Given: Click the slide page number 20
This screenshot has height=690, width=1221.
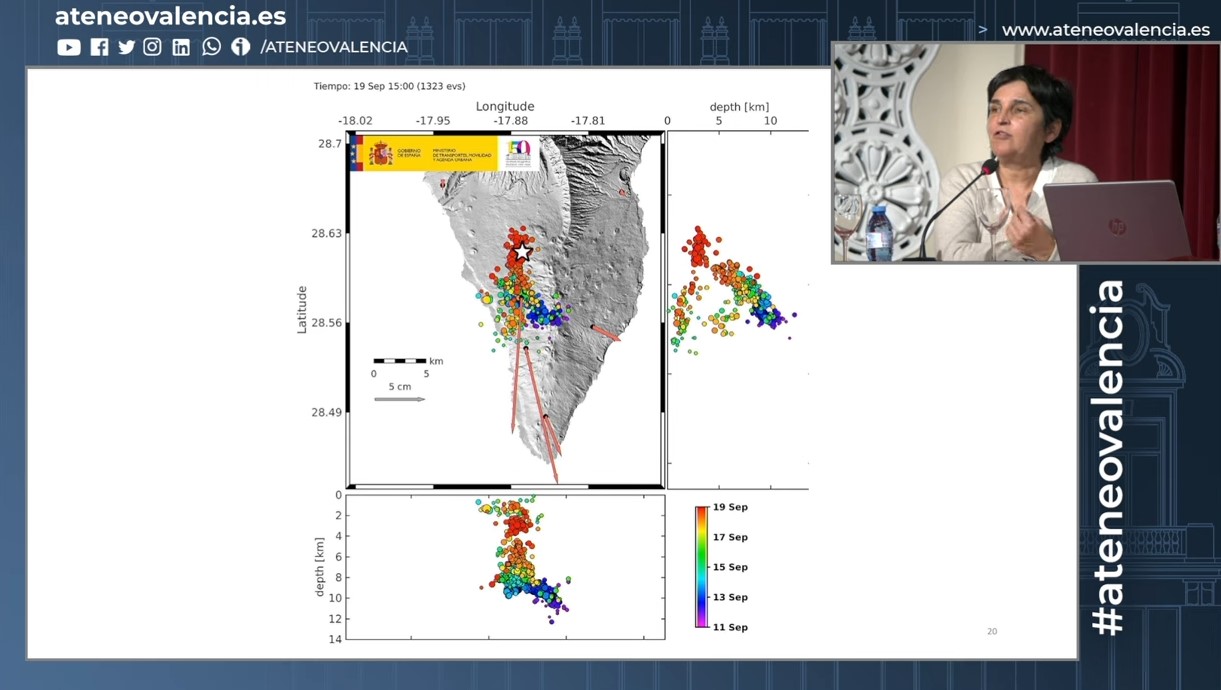Looking at the screenshot, I should pos(992,631).
